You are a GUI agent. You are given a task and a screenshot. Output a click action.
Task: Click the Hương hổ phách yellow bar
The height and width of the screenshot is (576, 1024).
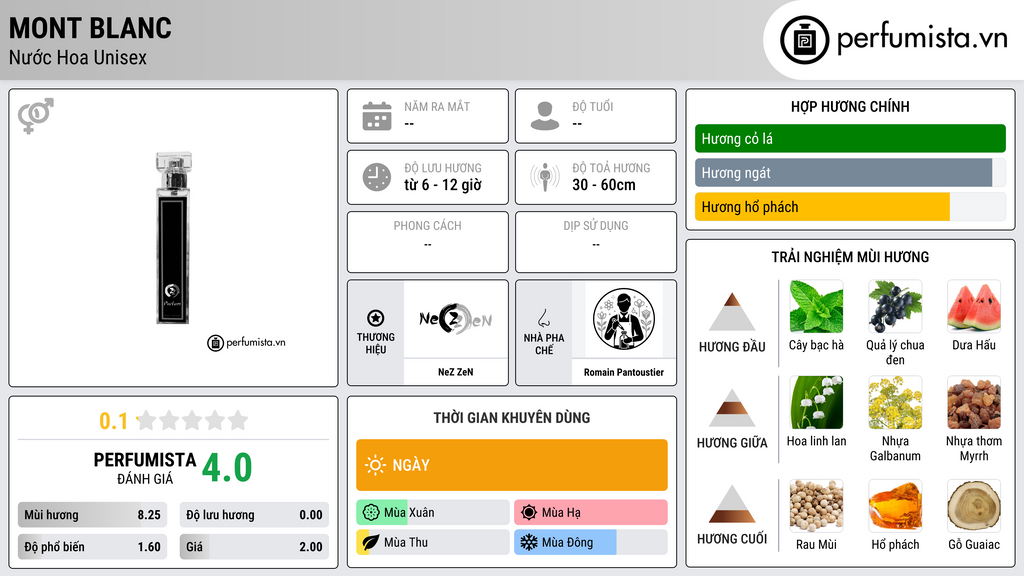pos(850,207)
